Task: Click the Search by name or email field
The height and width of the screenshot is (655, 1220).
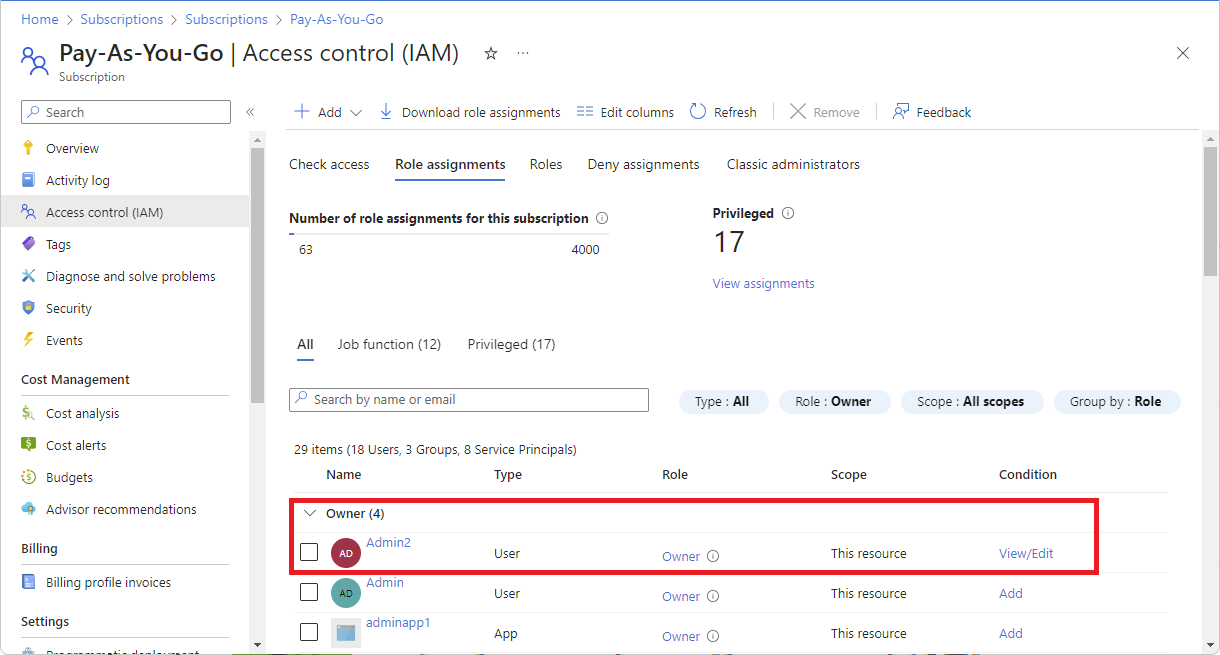Action: pyautogui.click(x=468, y=400)
